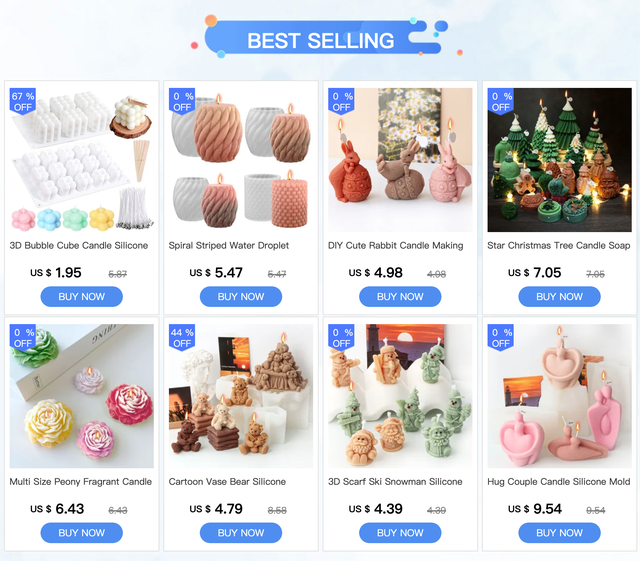View the DIY Cute Rabbit Candle photo
This screenshot has width=640, height=561.
400,160
